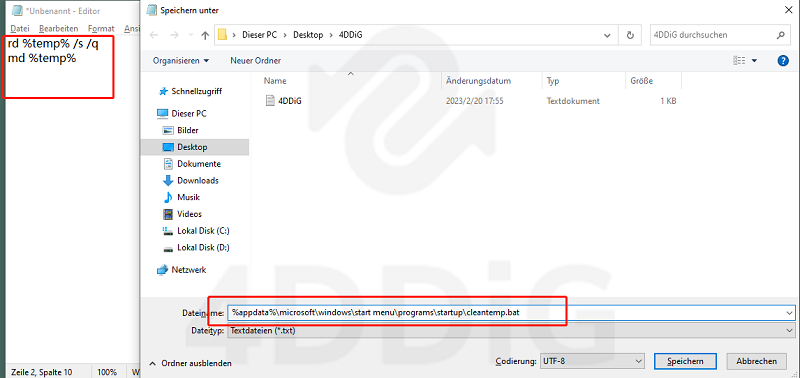Click the search magnifier icon
The image size is (800, 378).
[x=780, y=35]
